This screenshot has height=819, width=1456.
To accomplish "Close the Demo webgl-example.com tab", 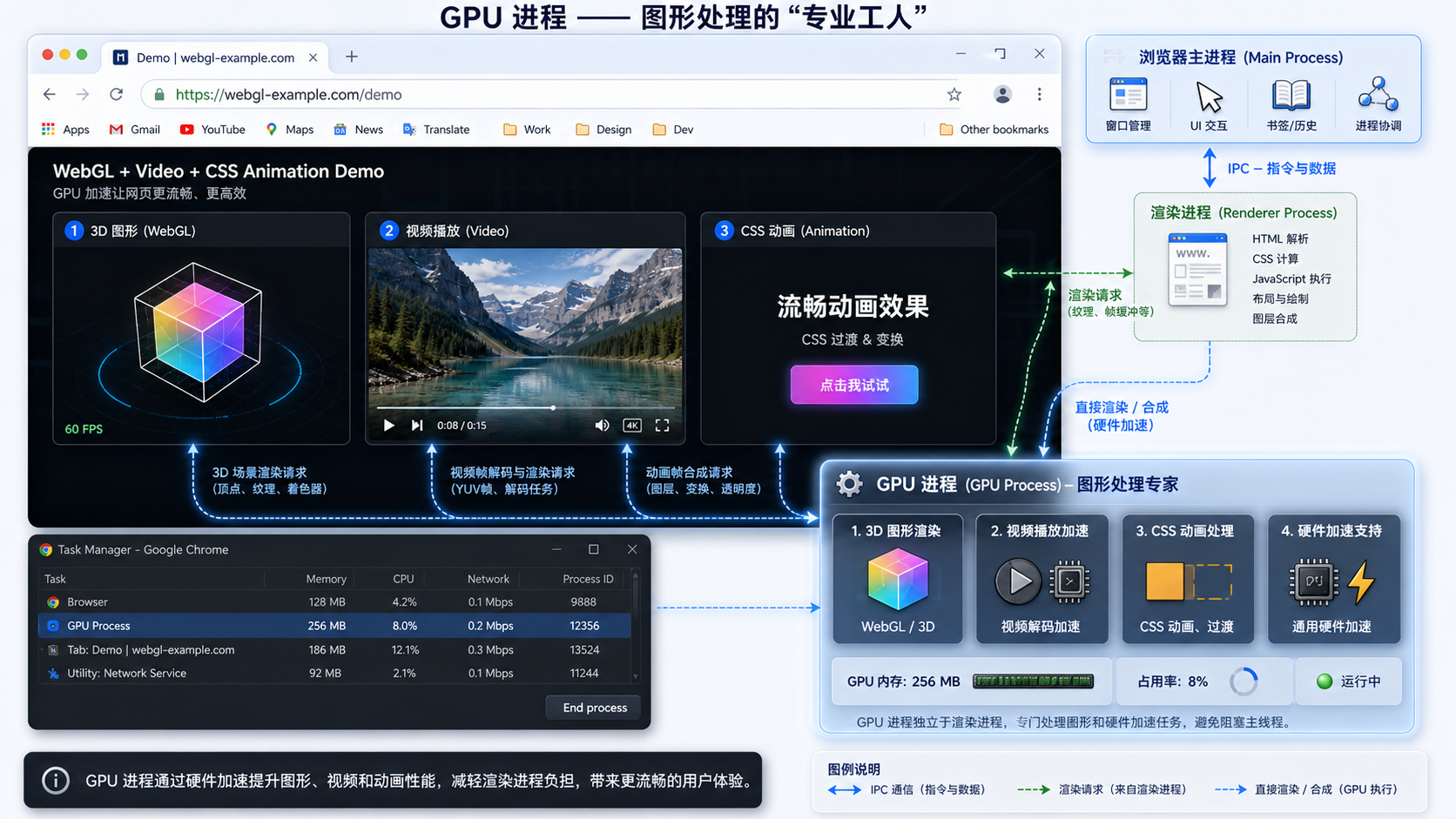I will pyautogui.click(x=313, y=57).
